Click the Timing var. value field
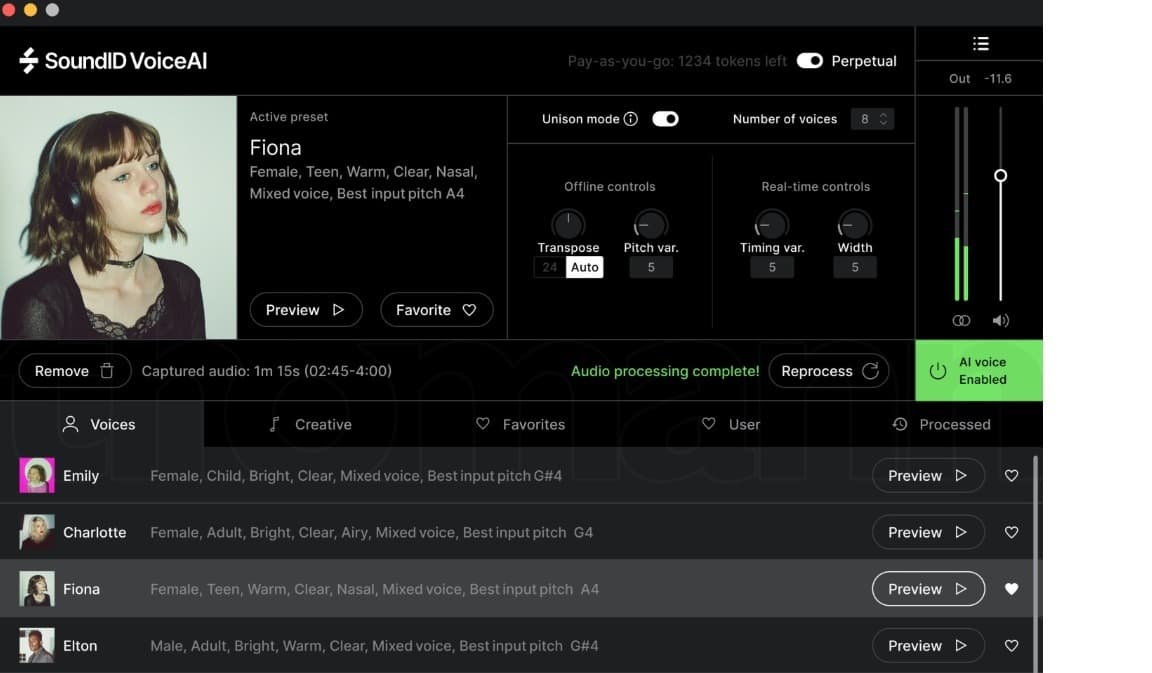The width and height of the screenshot is (1152, 673). coord(772,267)
